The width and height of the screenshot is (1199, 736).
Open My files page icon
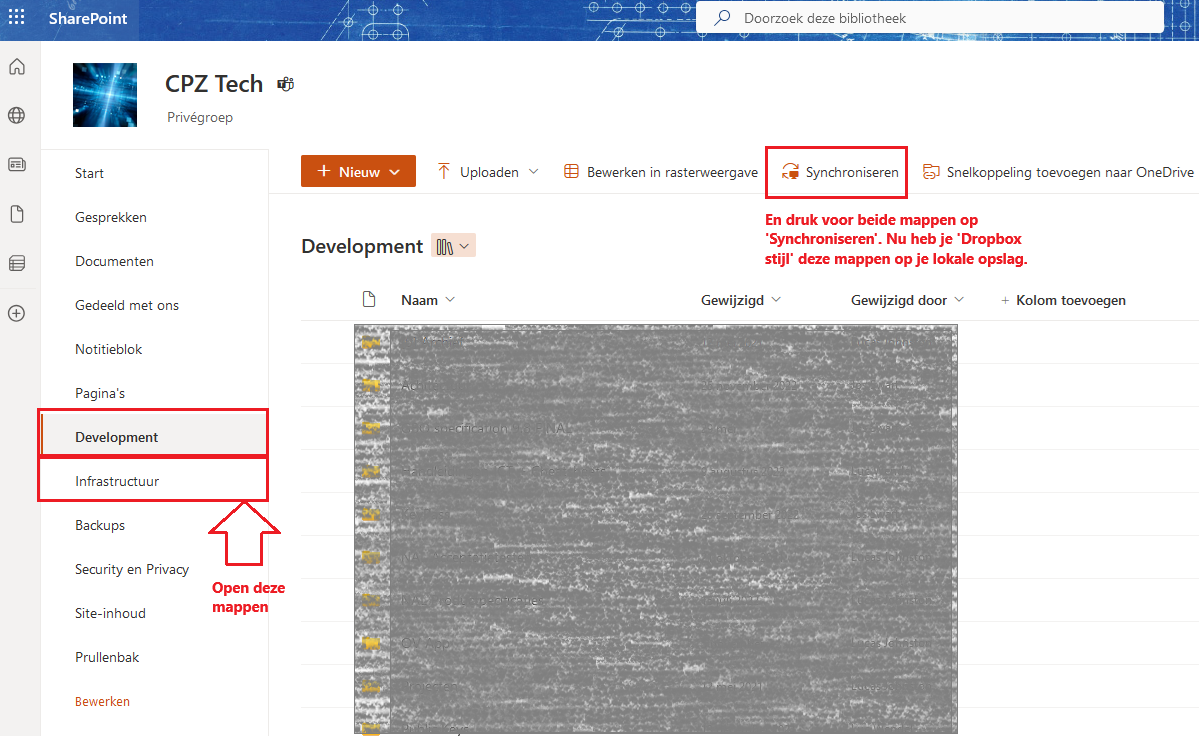(17, 214)
